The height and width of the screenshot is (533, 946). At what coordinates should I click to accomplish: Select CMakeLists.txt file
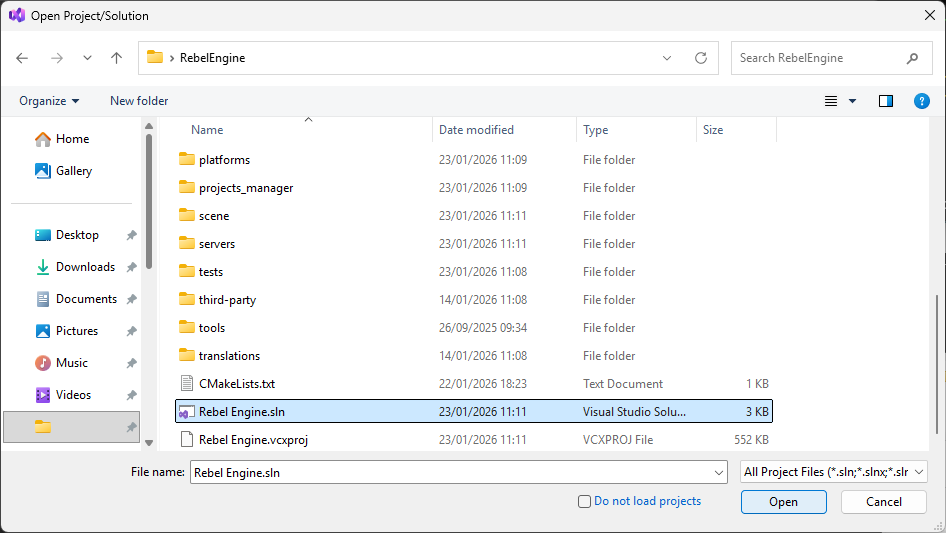(x=474, y=384)
